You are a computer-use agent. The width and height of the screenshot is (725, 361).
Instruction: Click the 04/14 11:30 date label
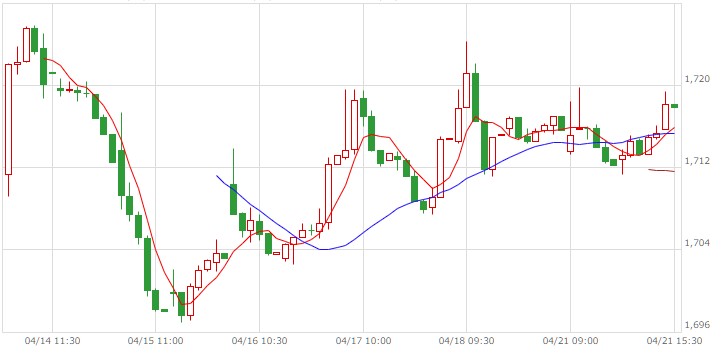click(x=52, y=341)
